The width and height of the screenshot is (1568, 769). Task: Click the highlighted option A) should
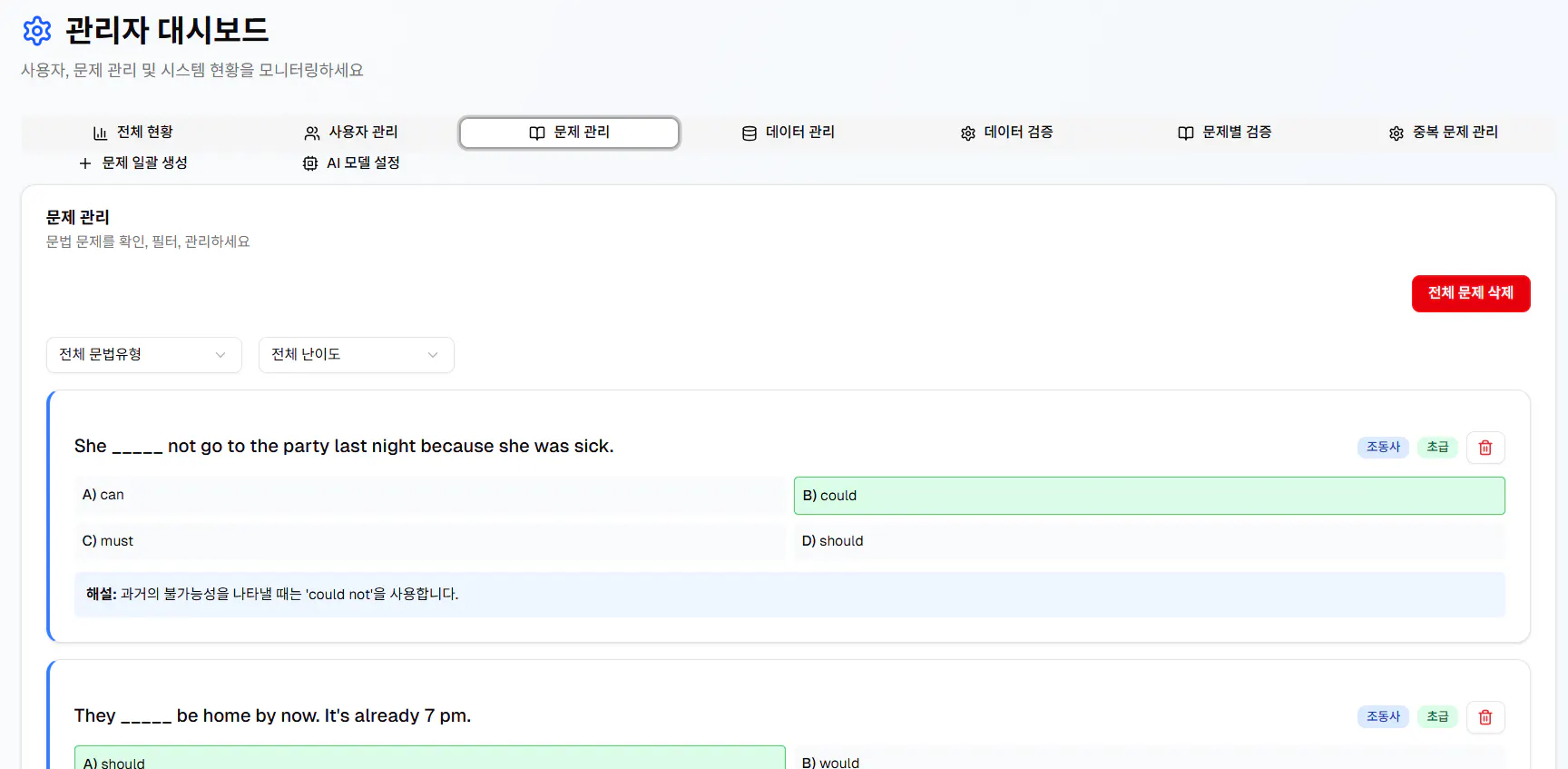(x=430, y=759)
